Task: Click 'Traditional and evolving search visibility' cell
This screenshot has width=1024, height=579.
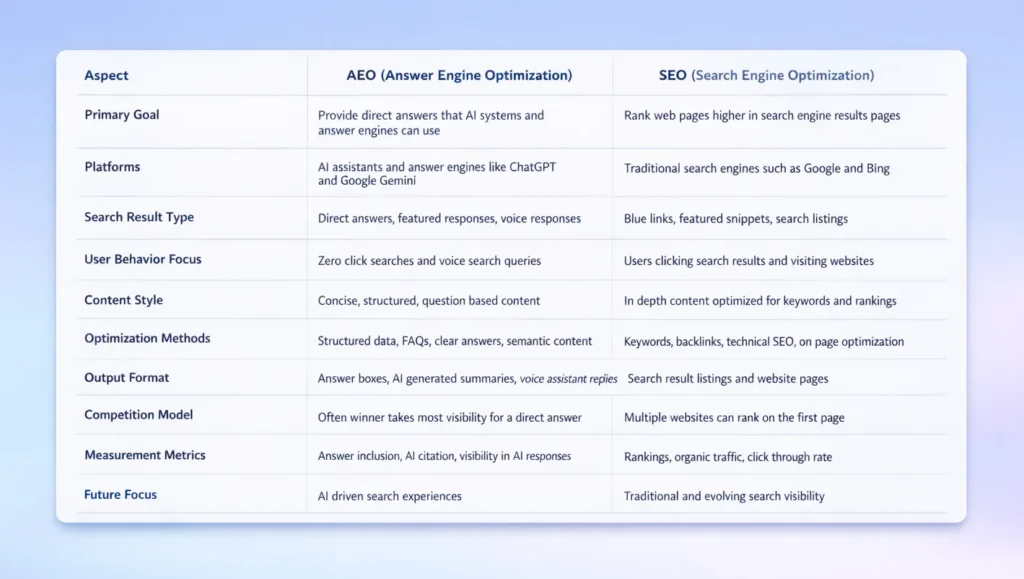Action: 724,496
